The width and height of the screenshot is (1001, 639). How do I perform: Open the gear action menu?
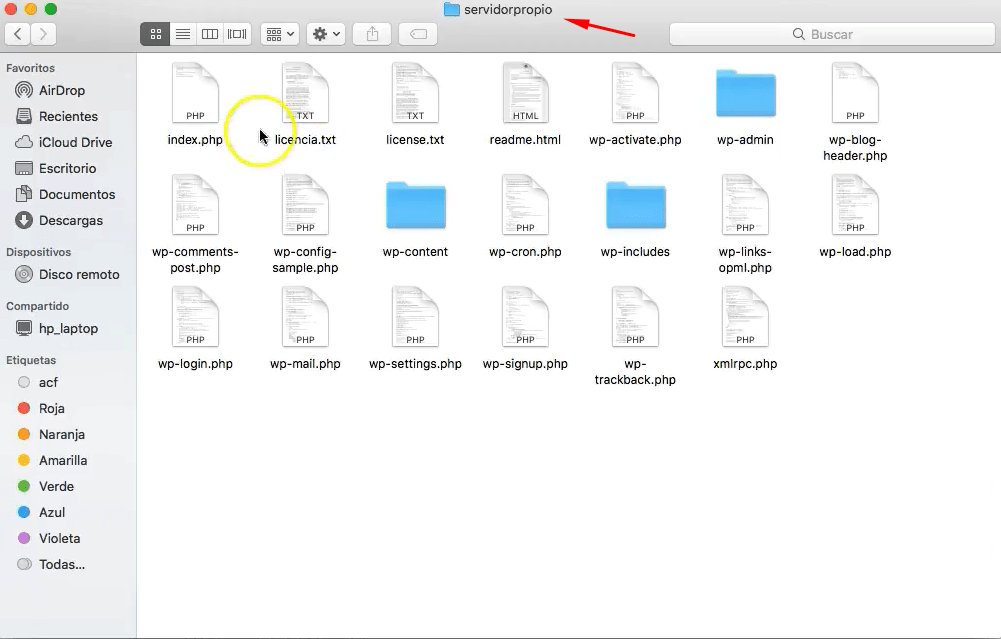pyautogui.click(x=326, y=34)
